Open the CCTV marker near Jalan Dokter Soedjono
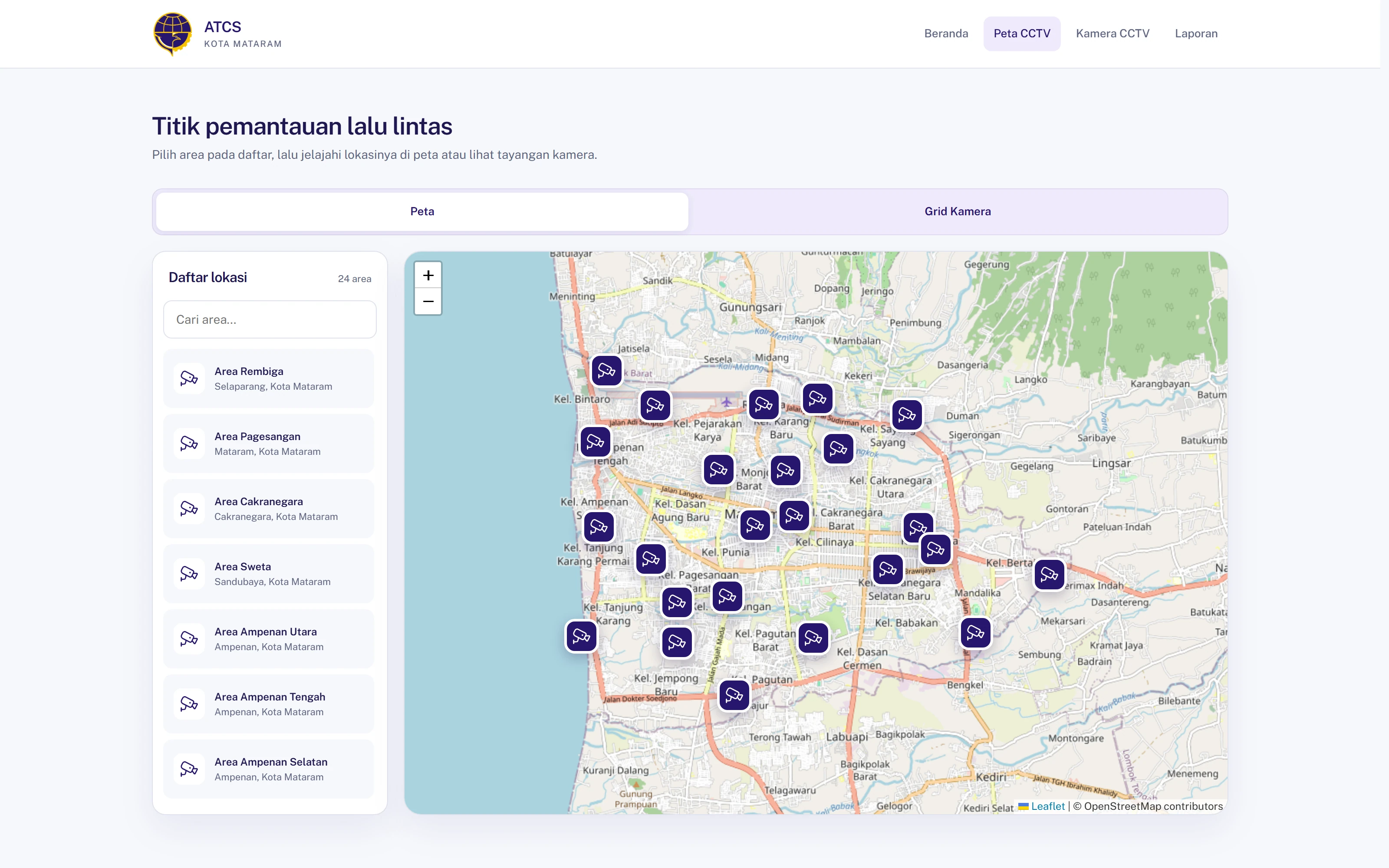Screen dimensions: 1389x868 coord(734,695)
